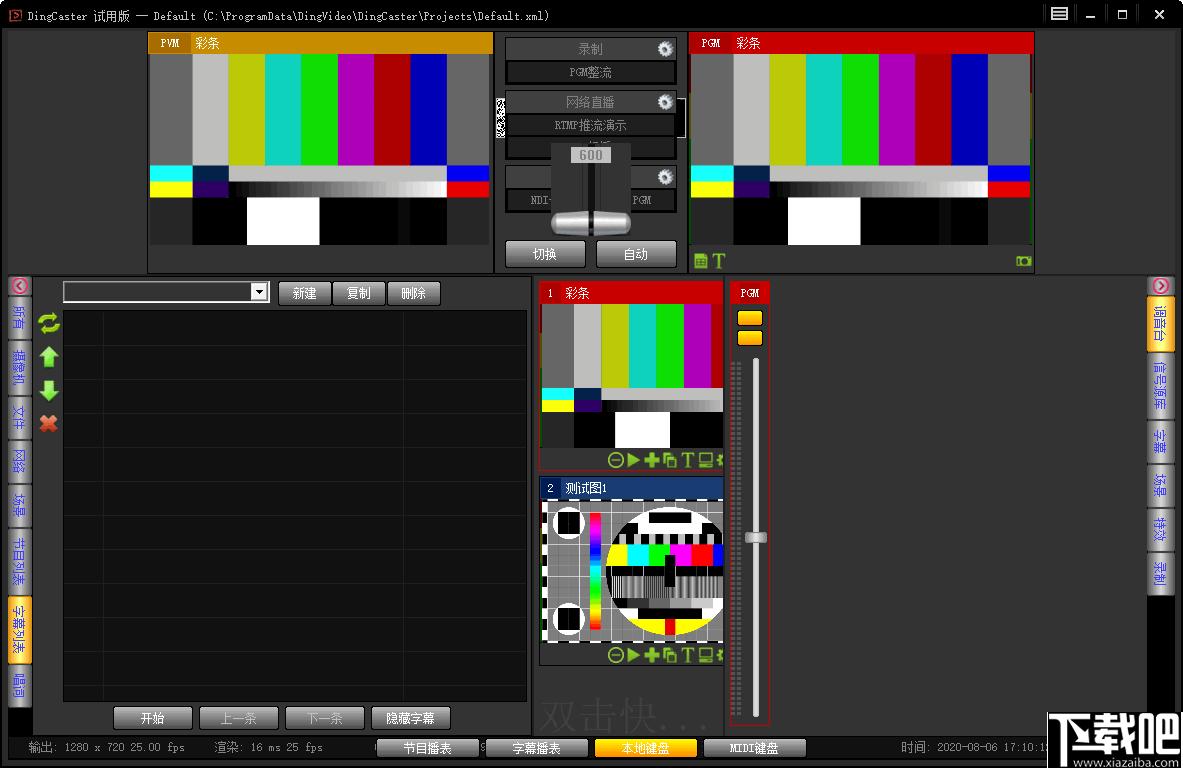
Task: Move subtitle down with green down arrow
Action: (x=49, y=390)
